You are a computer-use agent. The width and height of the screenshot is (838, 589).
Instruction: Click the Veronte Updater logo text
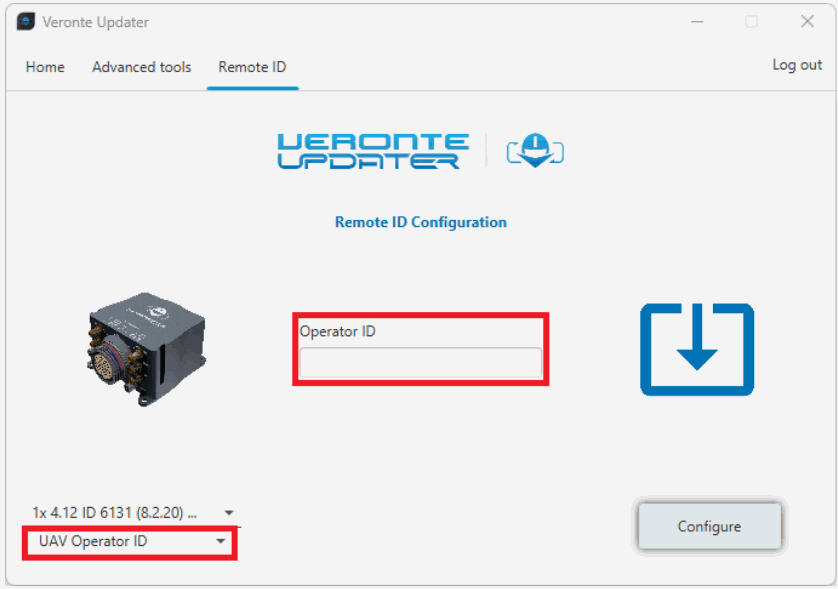pyautogui.click(x=372, y=151)
